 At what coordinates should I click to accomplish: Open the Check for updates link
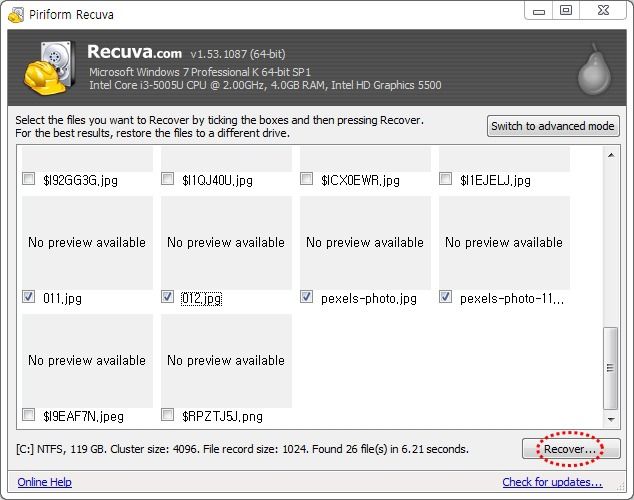(x=552, y=482)
